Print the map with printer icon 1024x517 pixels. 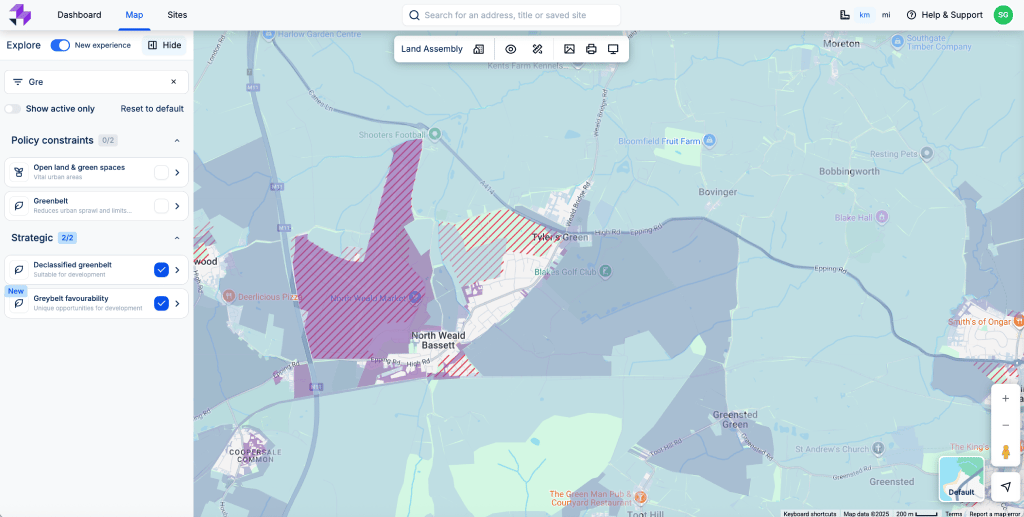(x=591, y=49)
